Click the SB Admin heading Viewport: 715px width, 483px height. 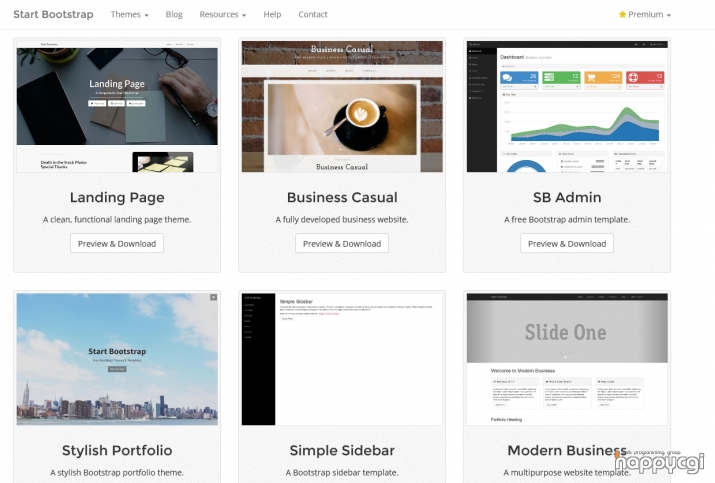click(x=567, y=197)
